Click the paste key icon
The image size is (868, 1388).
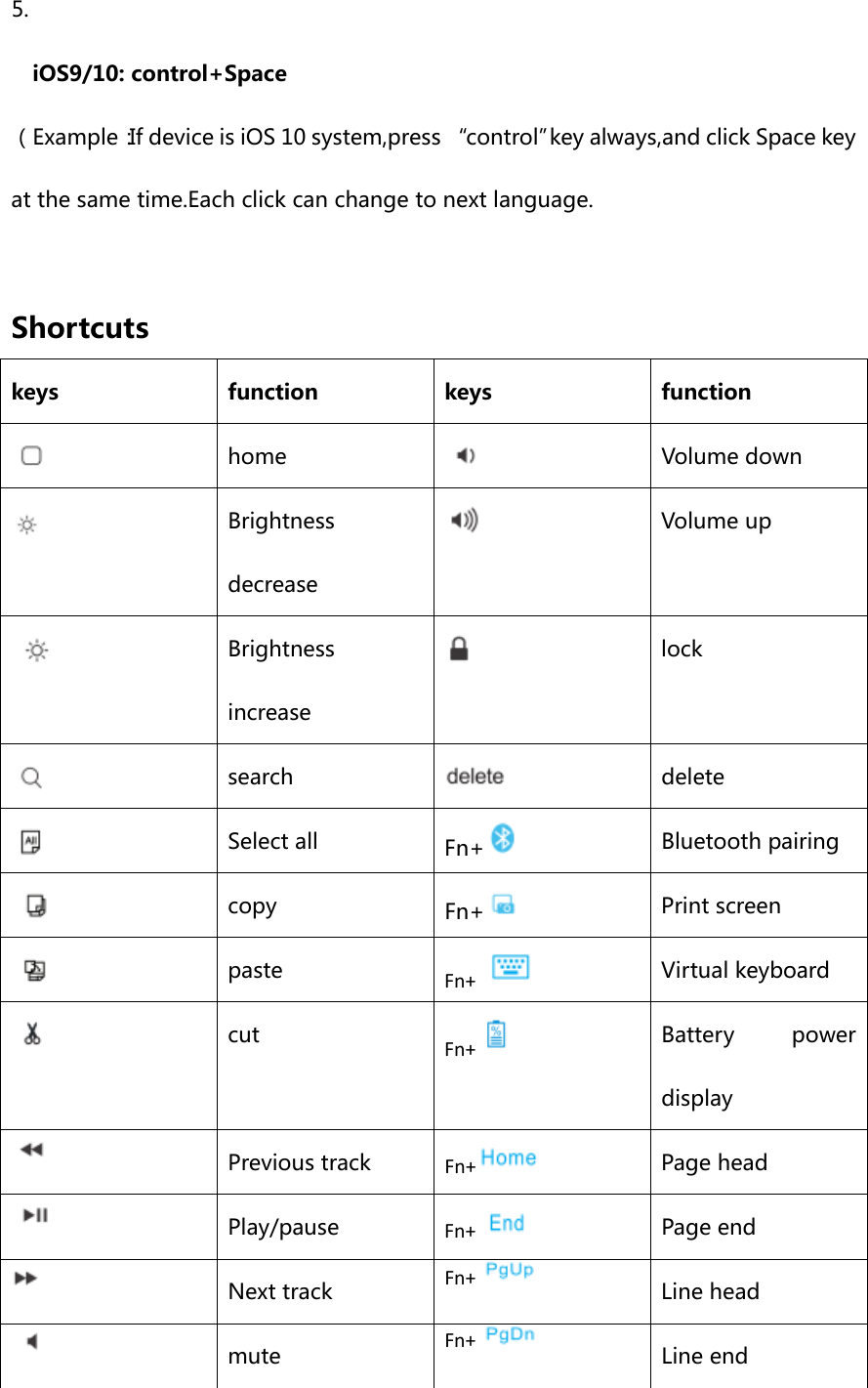tap(35, 970)
